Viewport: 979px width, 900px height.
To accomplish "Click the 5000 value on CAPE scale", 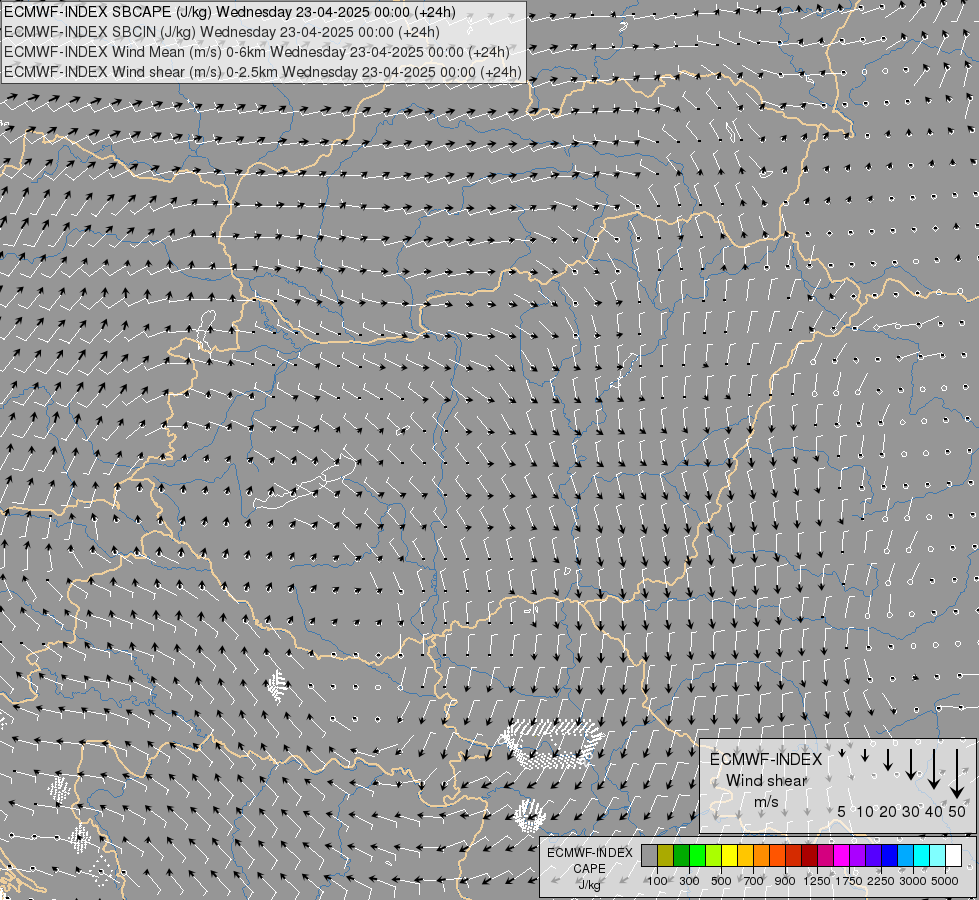I will click(945, 881).
